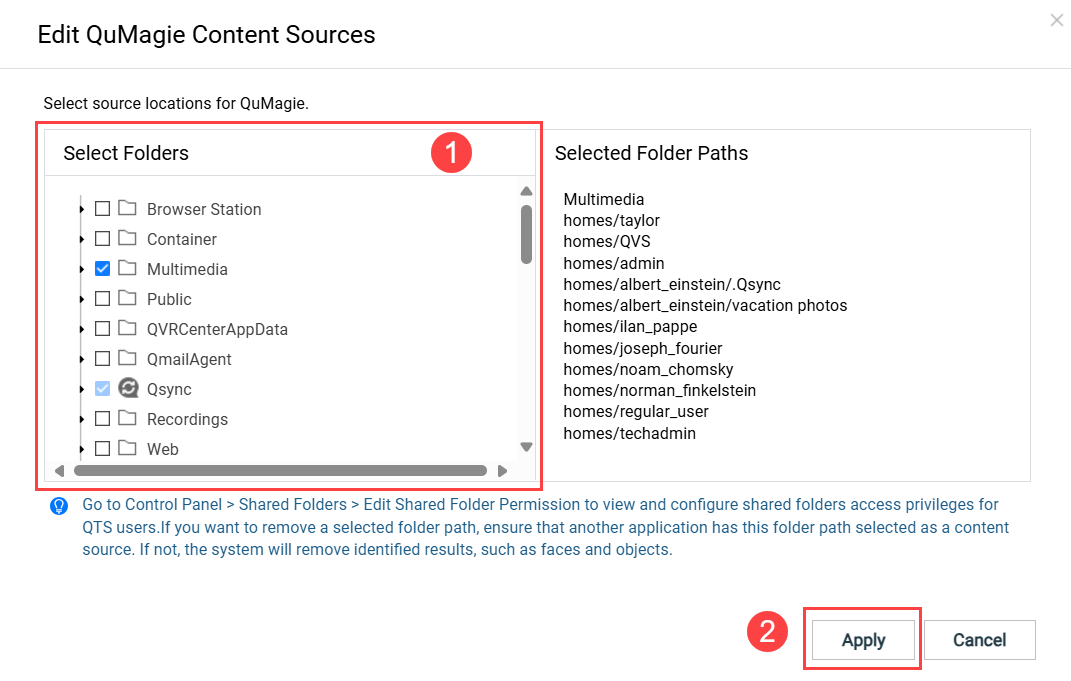
Task: Select the Web folder label
Action: [163, 449]
